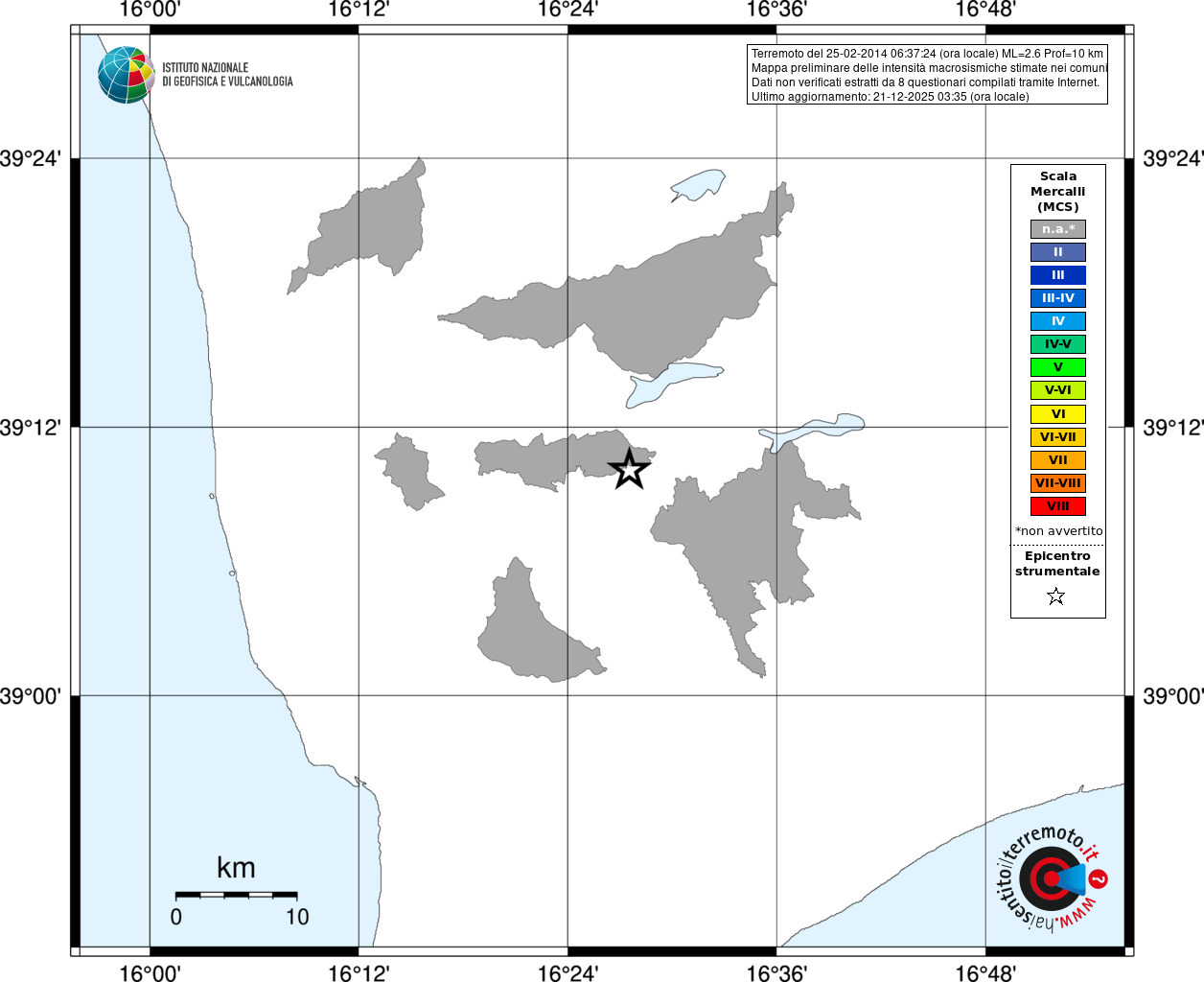
Task: Select the III-IV blue legend swatch
Action: tap(1058, 298)
